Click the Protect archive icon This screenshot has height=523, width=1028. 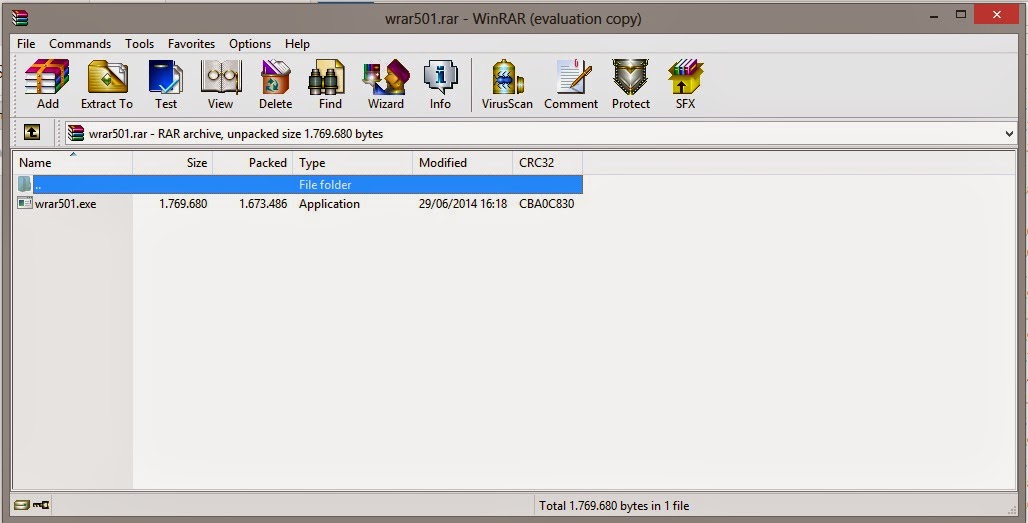[x=631, y=84]
